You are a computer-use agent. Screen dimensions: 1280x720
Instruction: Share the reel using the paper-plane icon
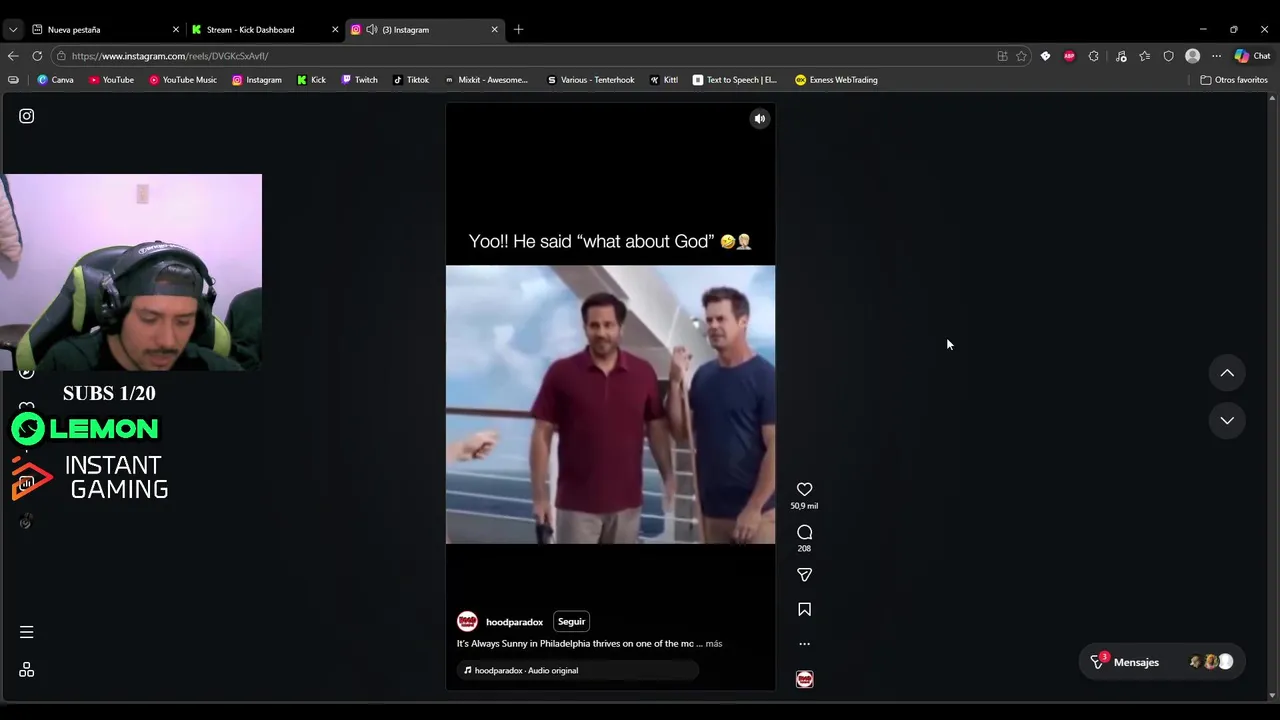pyautogui.click(x=804, y=575)
